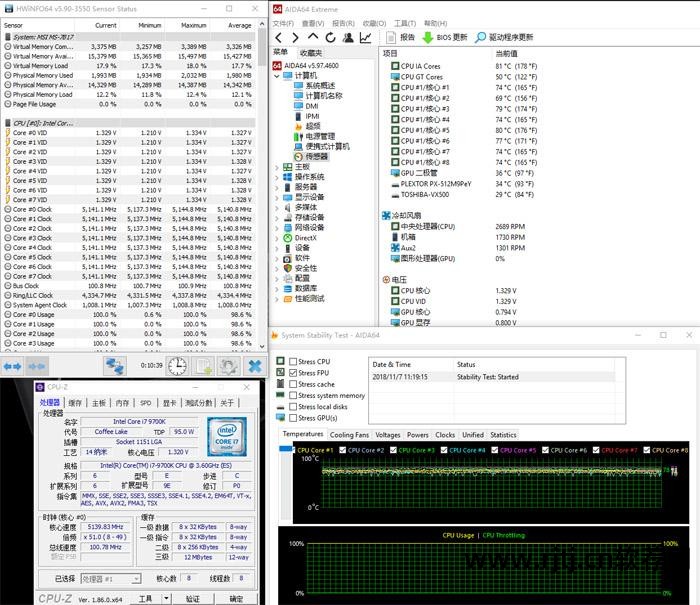Enable the Stress CPU checkbox
This screenshot has width=700, height=605.
[293, 362]
